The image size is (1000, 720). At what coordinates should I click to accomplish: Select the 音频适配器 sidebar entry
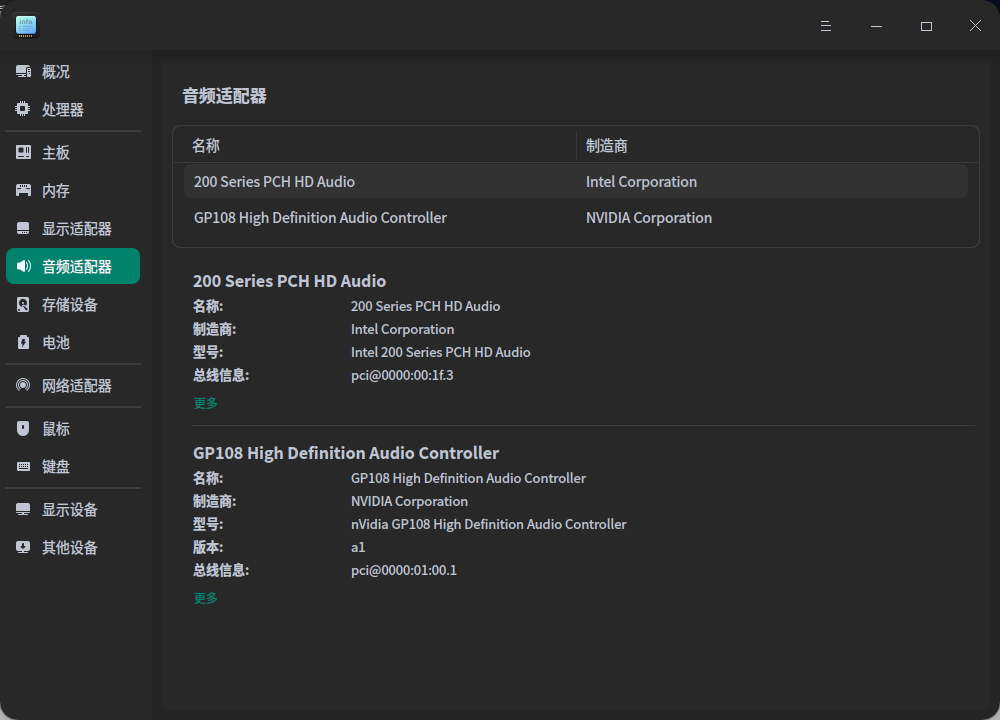(x=76, y=267)
